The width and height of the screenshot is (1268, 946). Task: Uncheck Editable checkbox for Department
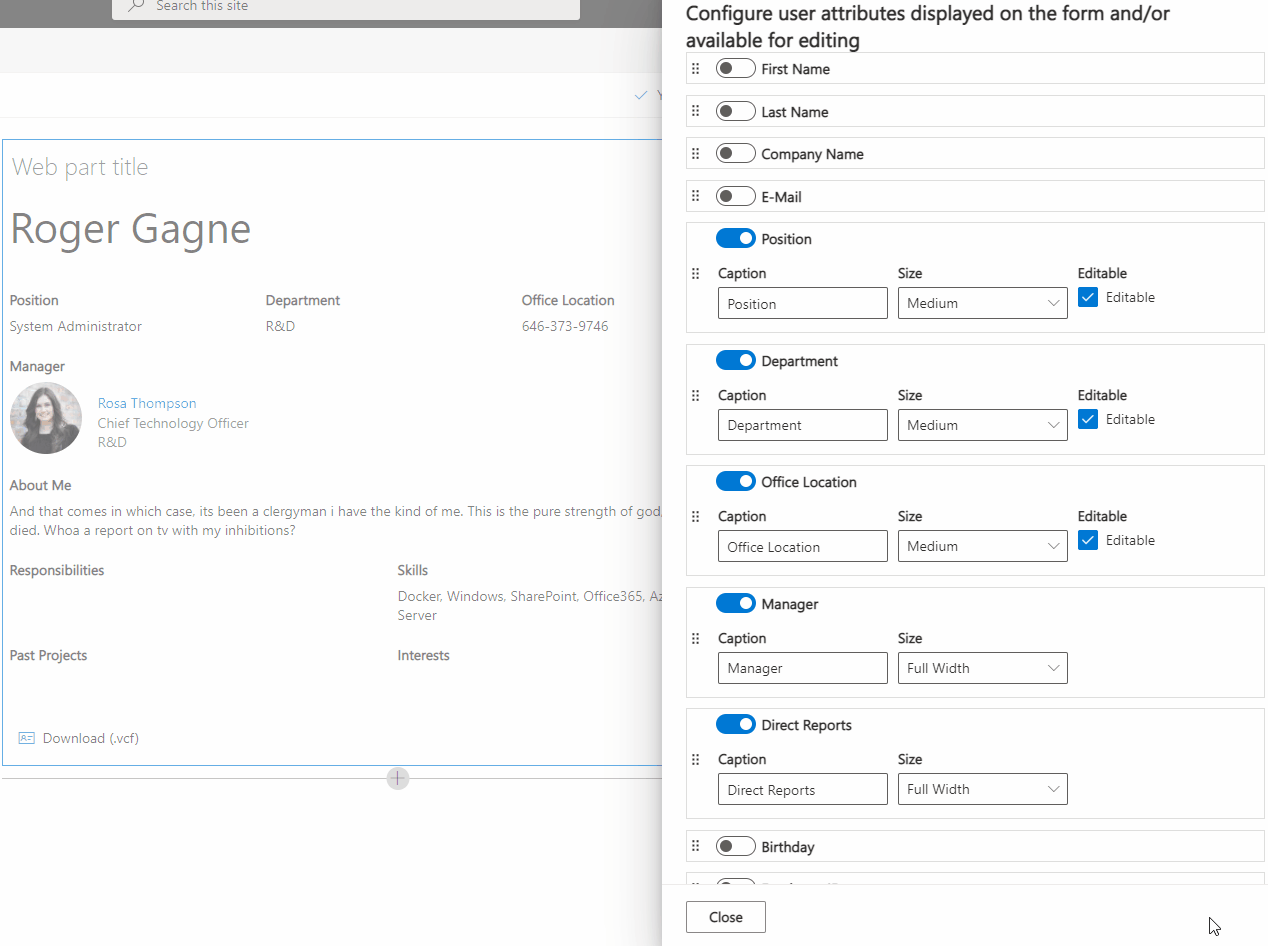point(1088,419)
